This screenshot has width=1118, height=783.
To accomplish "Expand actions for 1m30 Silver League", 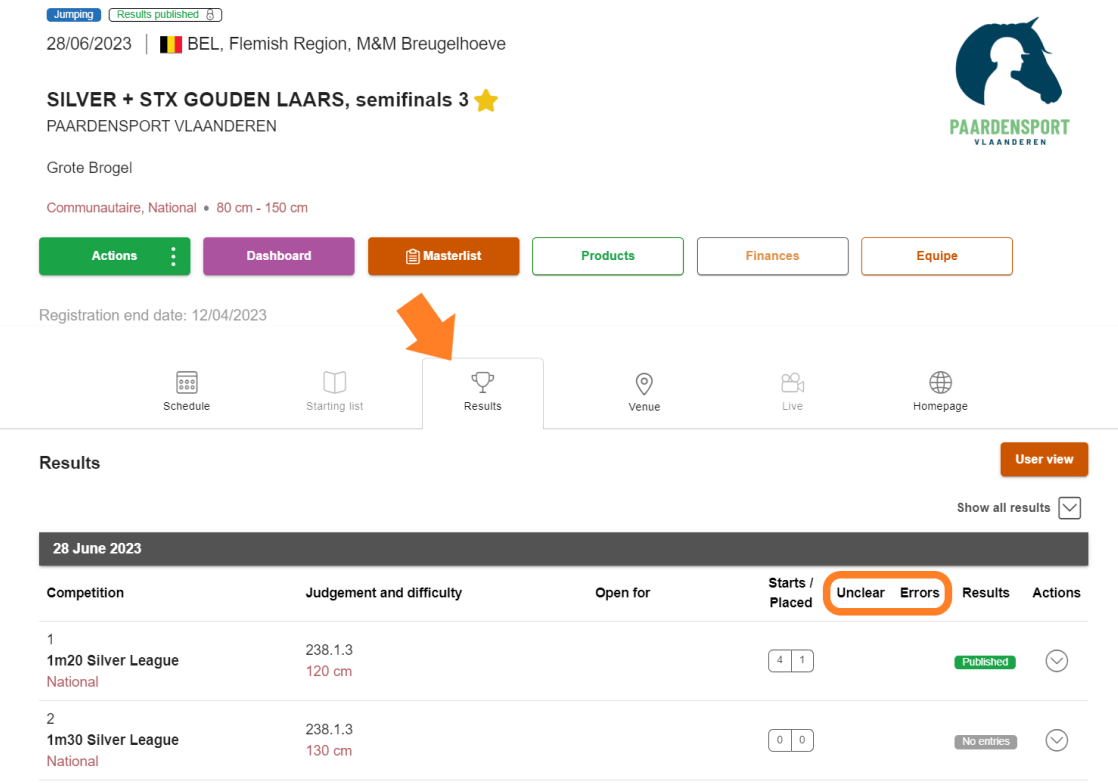I will (1057, 740).
